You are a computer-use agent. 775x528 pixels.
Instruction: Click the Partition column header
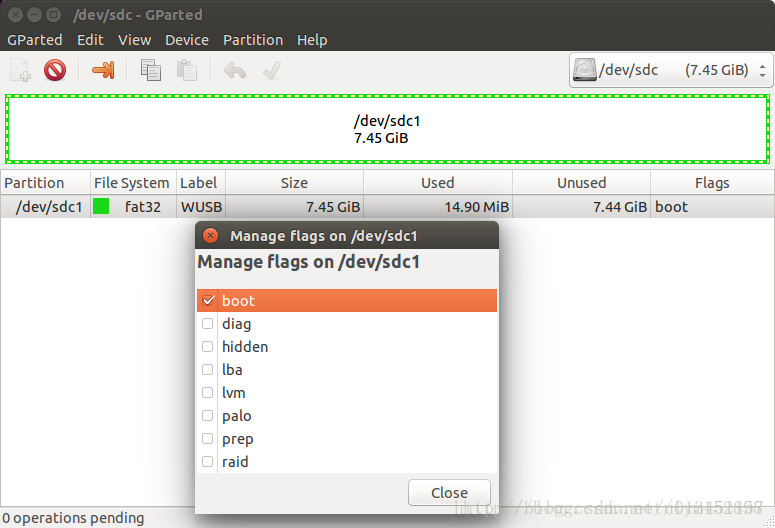point(45,182)
